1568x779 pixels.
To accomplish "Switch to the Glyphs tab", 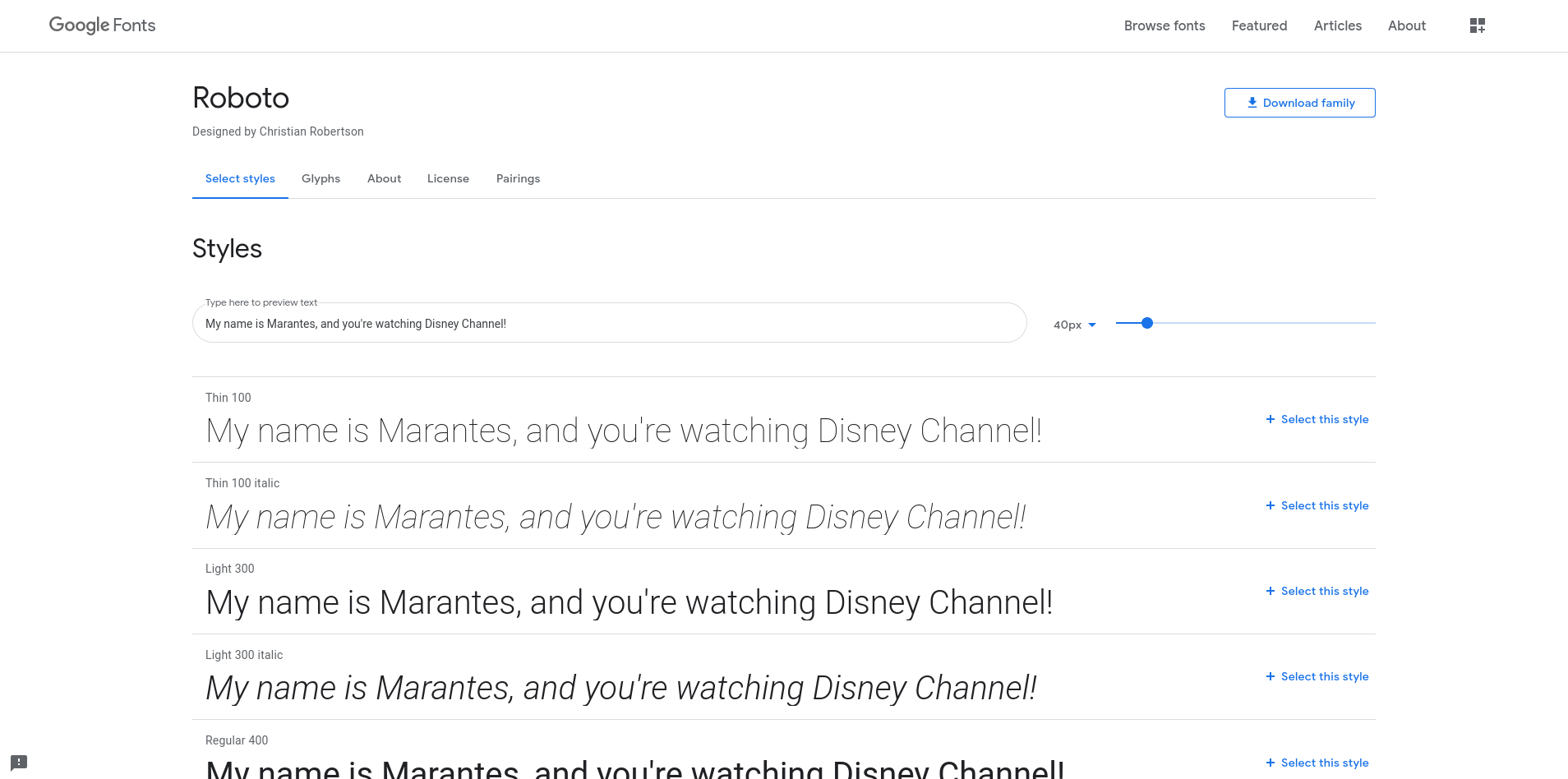I will click(321, 178).
